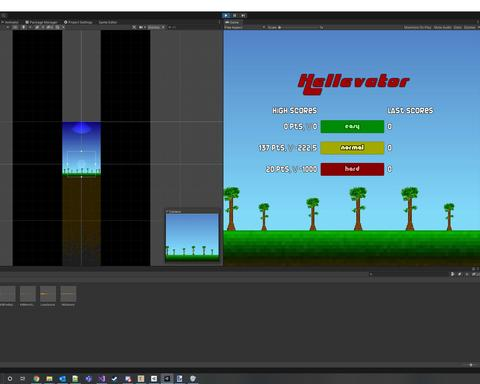Click the green easy difficulty button
480x384 pixels.
(352, 127)
